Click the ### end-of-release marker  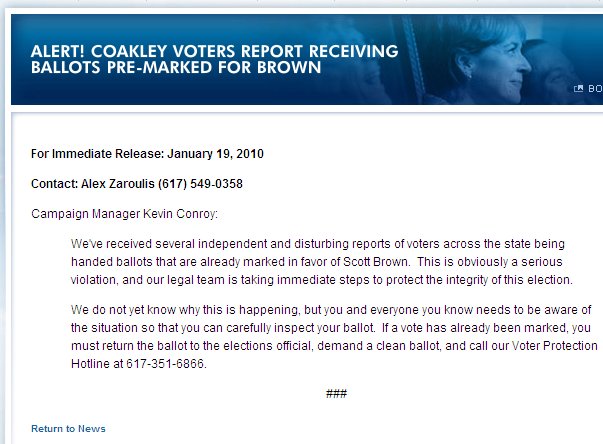tap(336, 394)
